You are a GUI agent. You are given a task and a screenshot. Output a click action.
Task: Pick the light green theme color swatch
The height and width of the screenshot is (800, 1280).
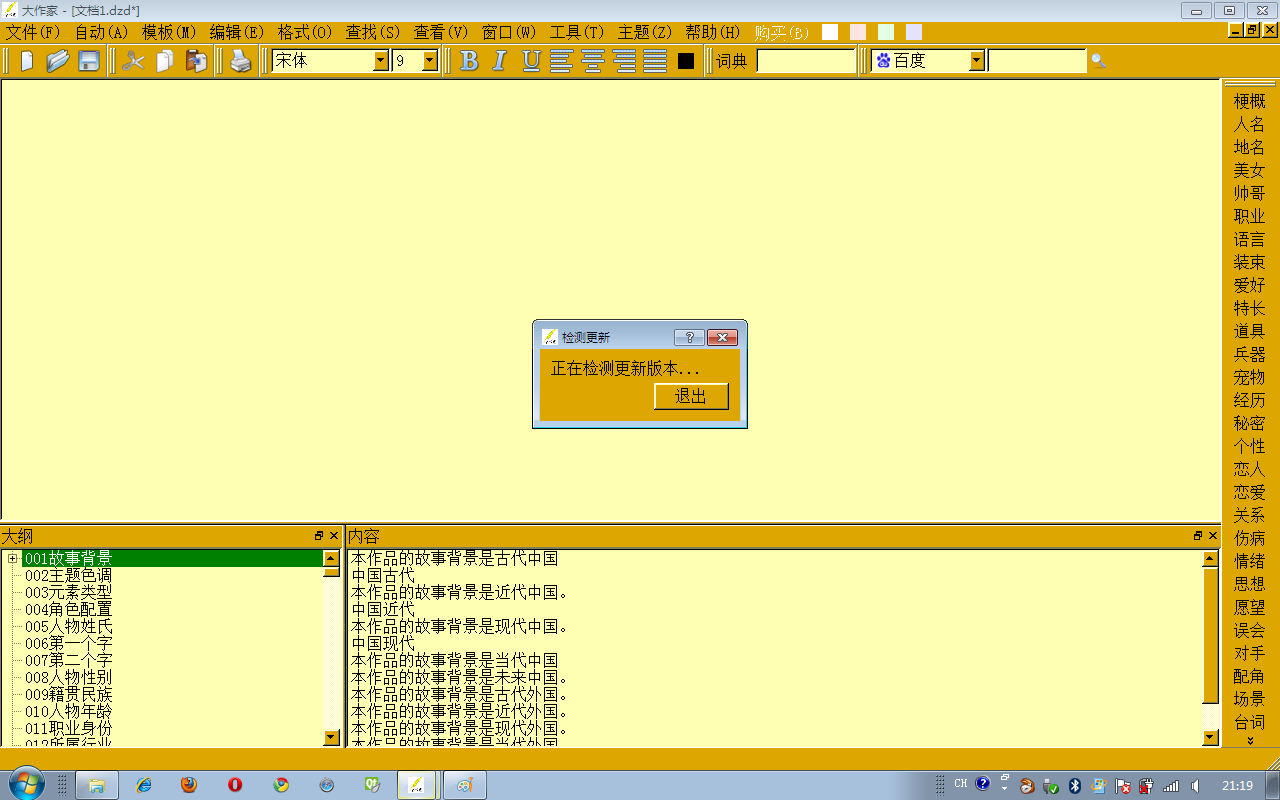point(886,32)
